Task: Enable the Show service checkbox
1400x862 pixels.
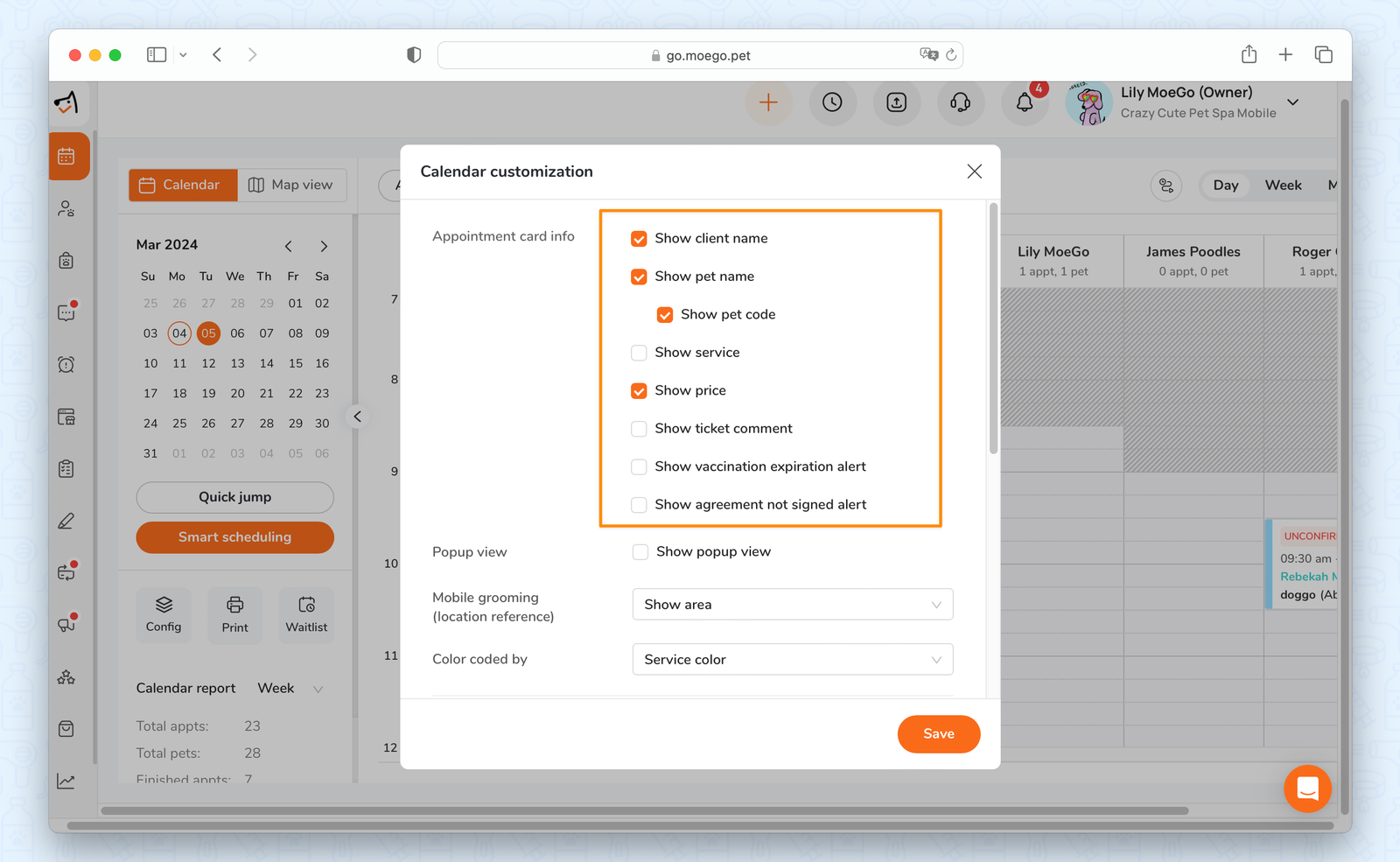Action: coord(639,352)
